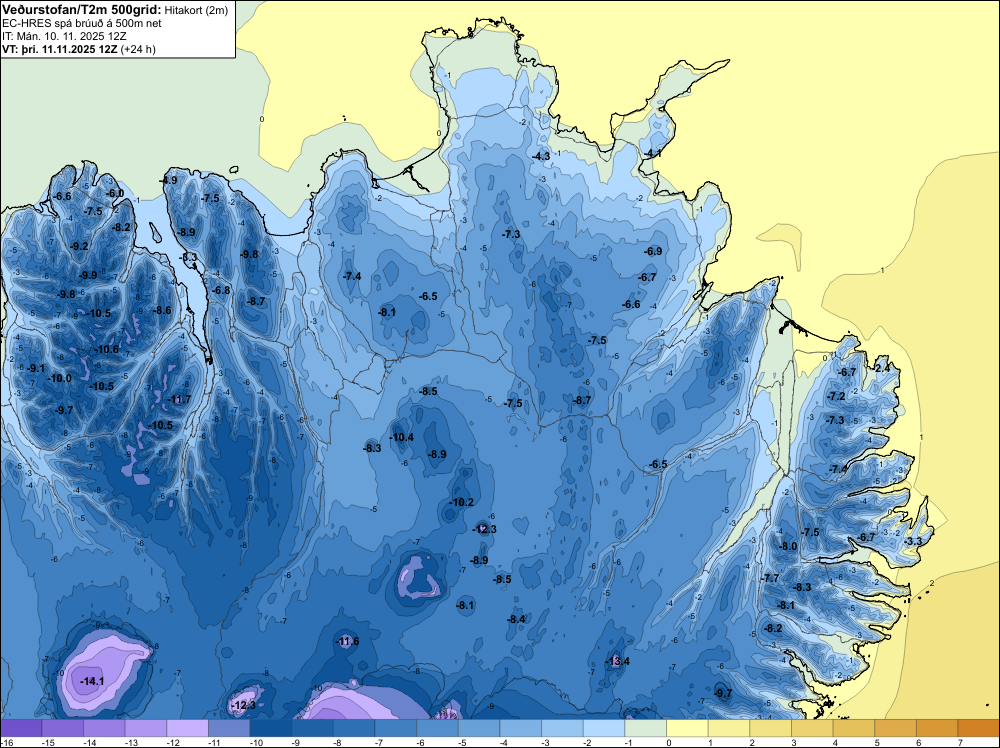Select the -7.2 temperature reading
The width and height of the screenshot is (1000, 748).
click(836, 396)
